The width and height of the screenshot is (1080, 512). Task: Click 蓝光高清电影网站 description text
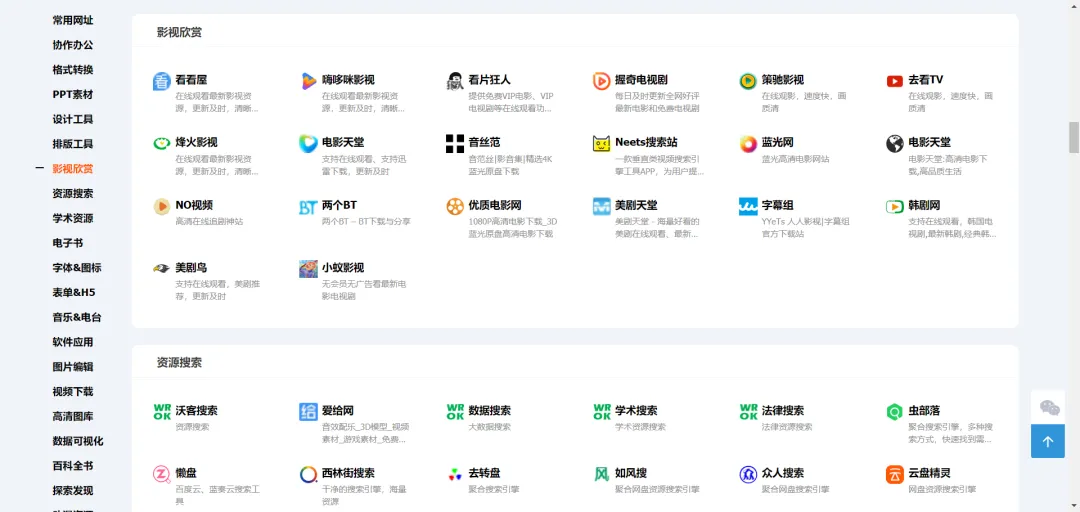pos(796,159)
